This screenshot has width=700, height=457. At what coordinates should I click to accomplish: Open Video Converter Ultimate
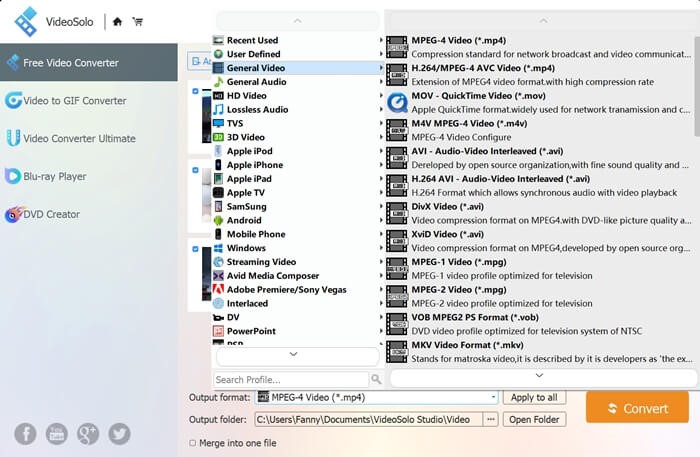pos(89,138)
